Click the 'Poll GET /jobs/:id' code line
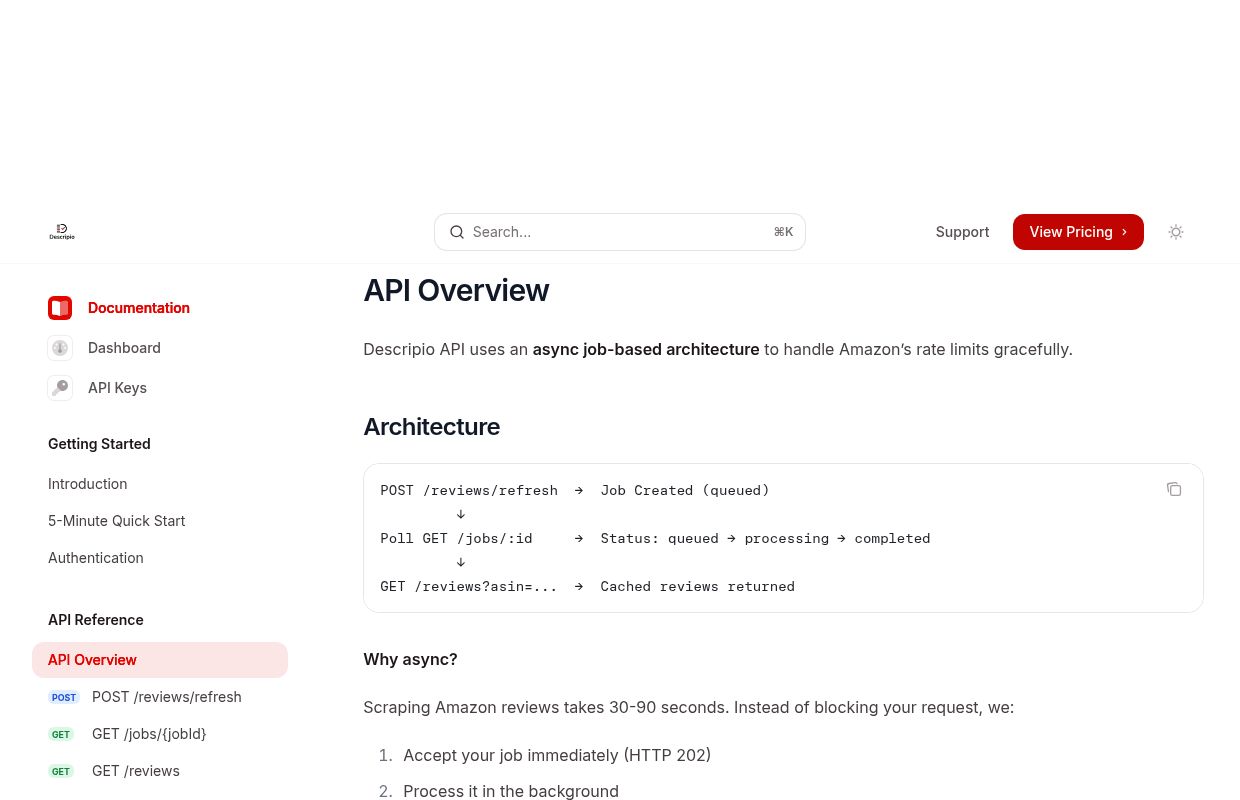This screenshot has height=800, width=1240. click(655, 538)
